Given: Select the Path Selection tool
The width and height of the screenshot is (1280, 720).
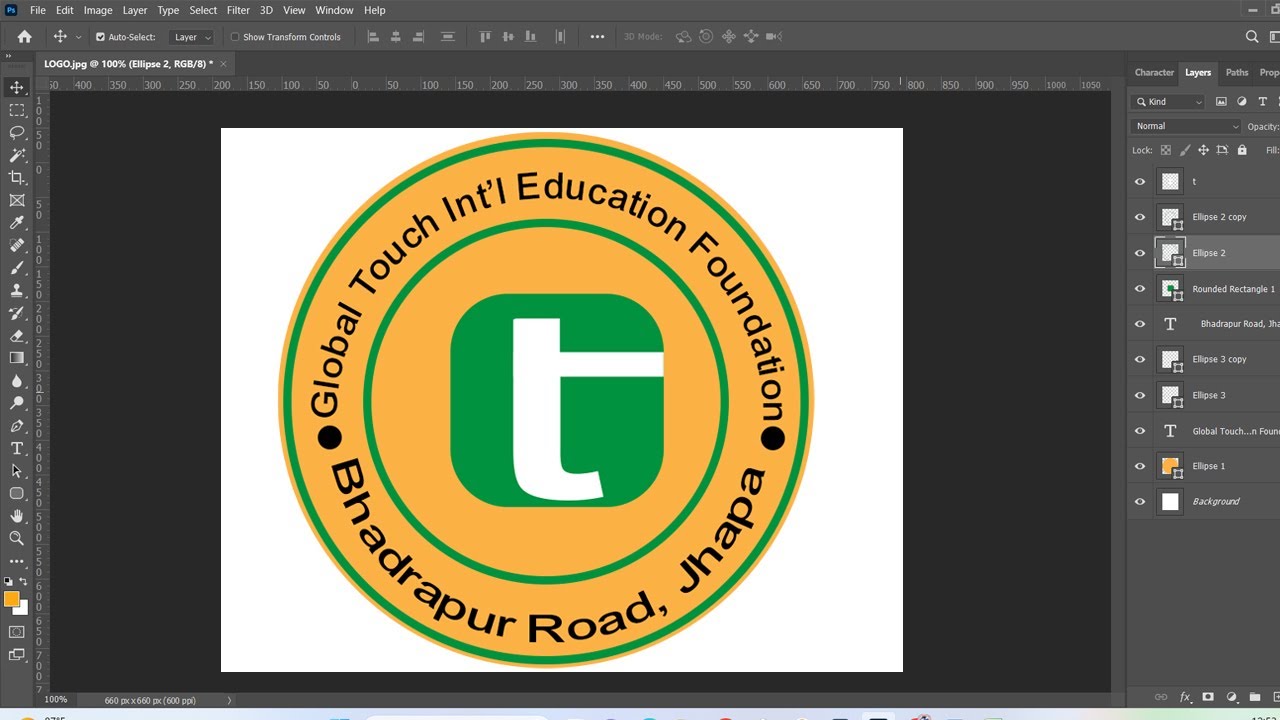Looking at the screenshot, I should click(x=17, y=471).
